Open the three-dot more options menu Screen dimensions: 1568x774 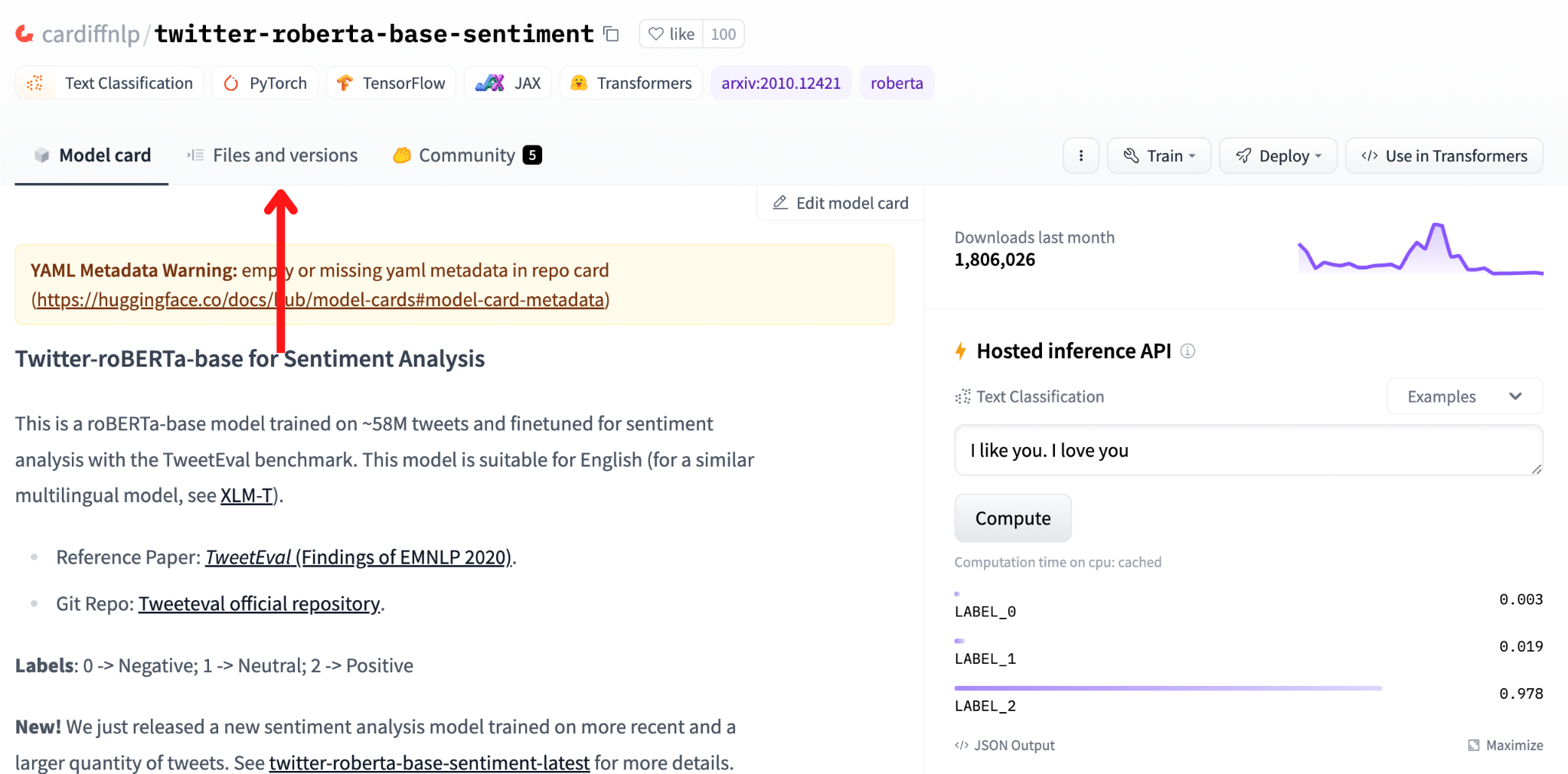tap(1081, 155)
